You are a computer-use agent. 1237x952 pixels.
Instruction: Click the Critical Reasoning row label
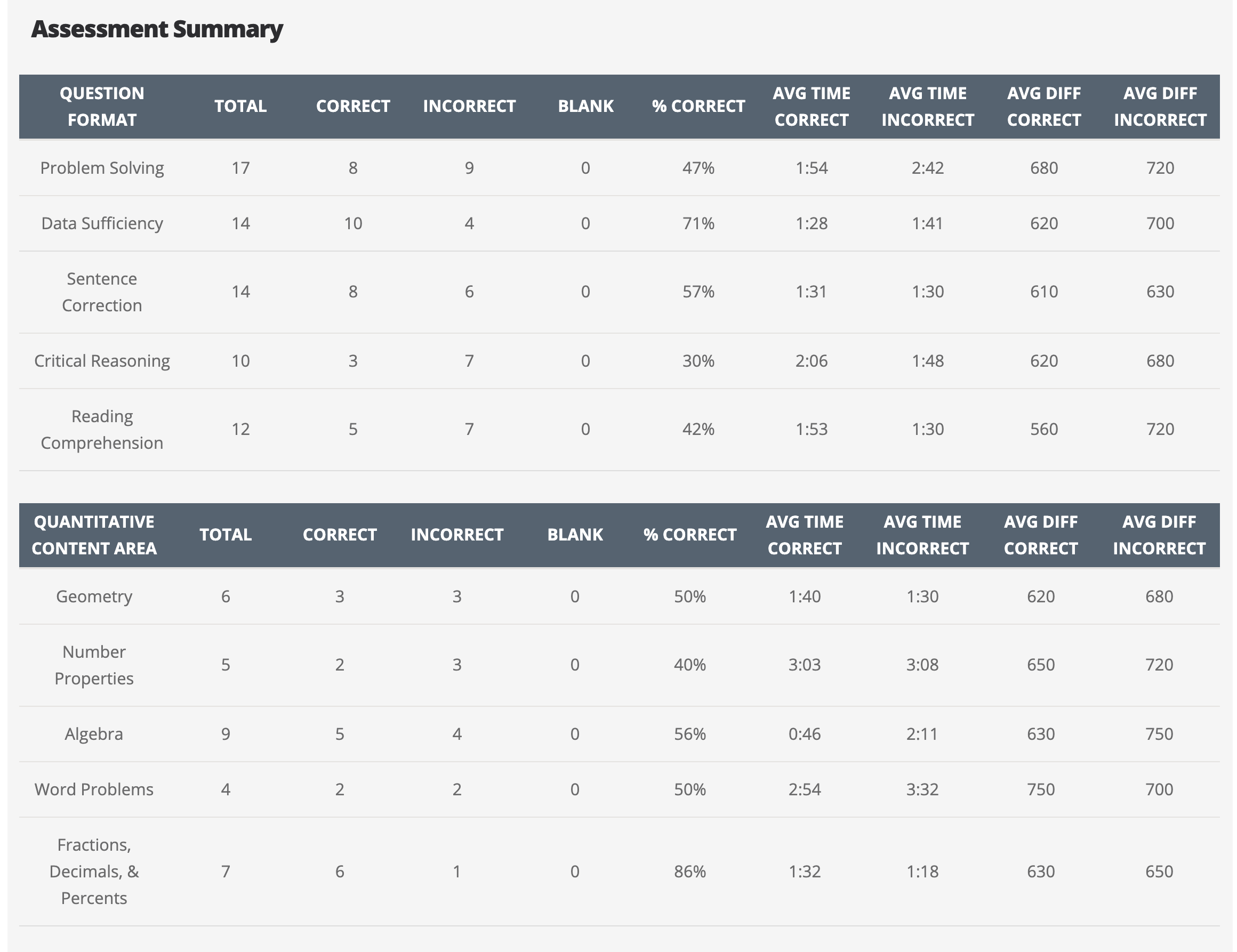[102, 361]
